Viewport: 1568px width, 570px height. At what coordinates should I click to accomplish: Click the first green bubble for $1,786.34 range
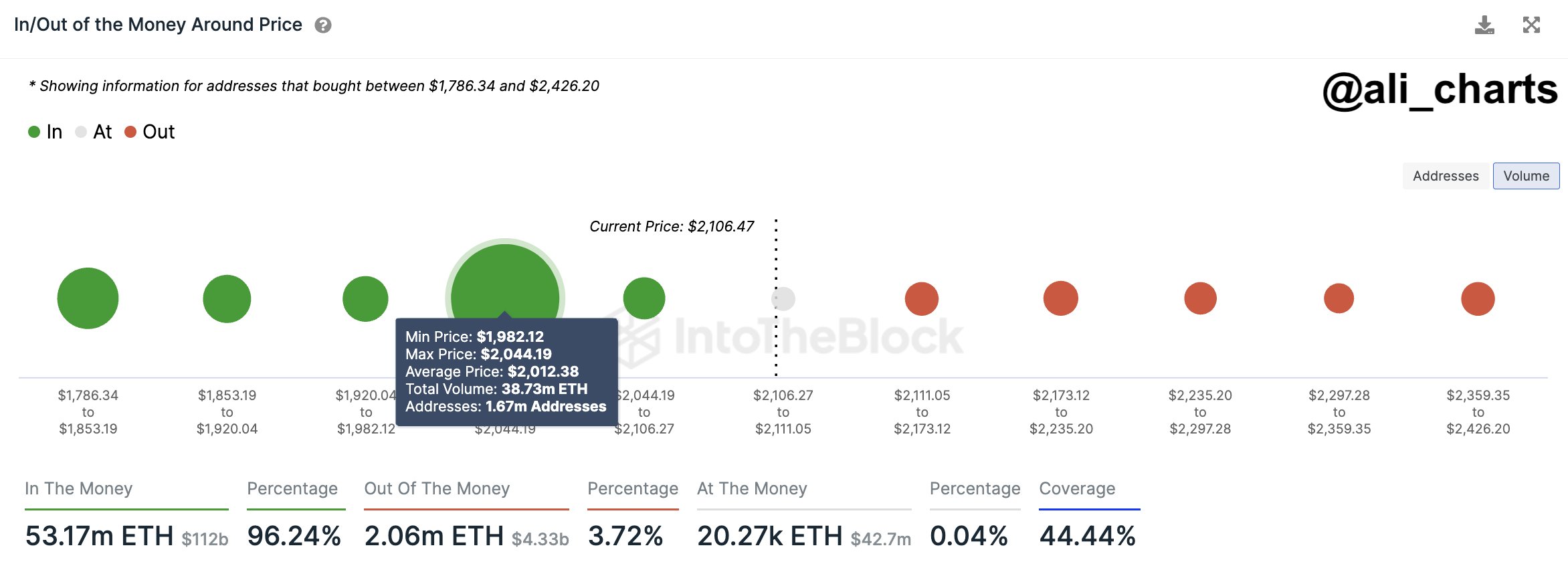(88, 299)
